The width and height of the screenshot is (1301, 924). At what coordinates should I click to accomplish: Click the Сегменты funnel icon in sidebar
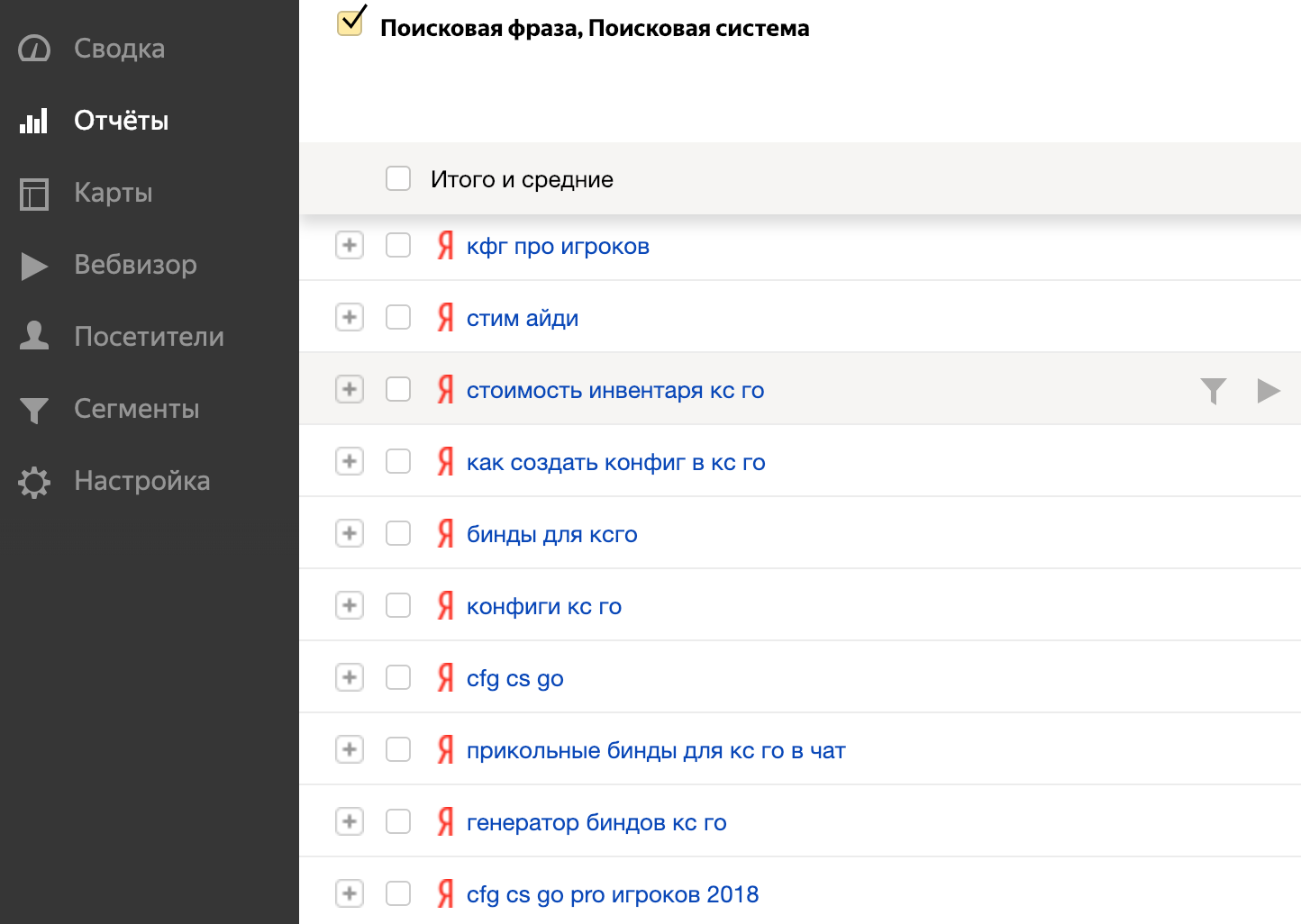[34, 410]
